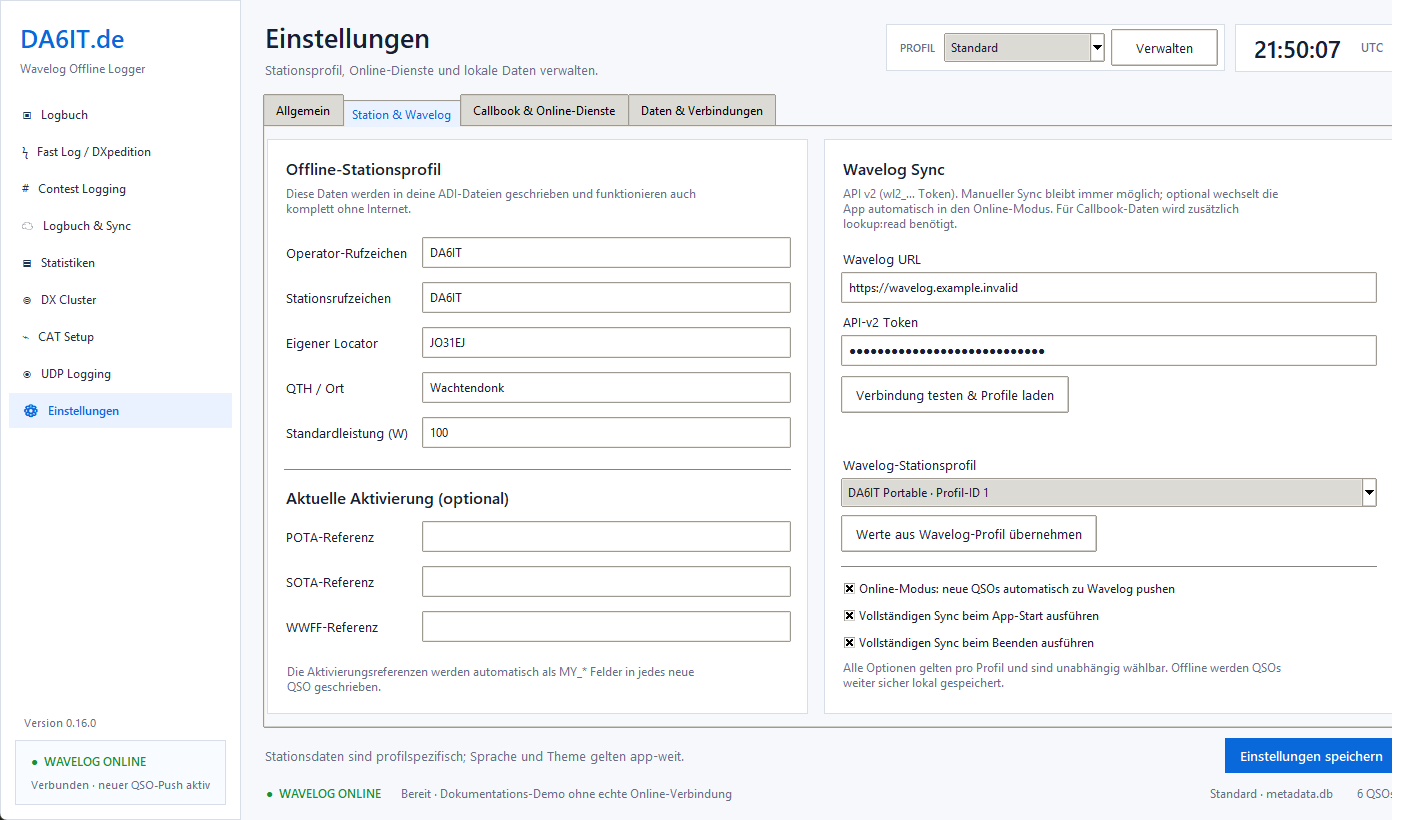This screenshot has height=820, width=1420.
Task: Click the Contest Logging hash icon
Action: pyautogui.click(x=25, y=189)
